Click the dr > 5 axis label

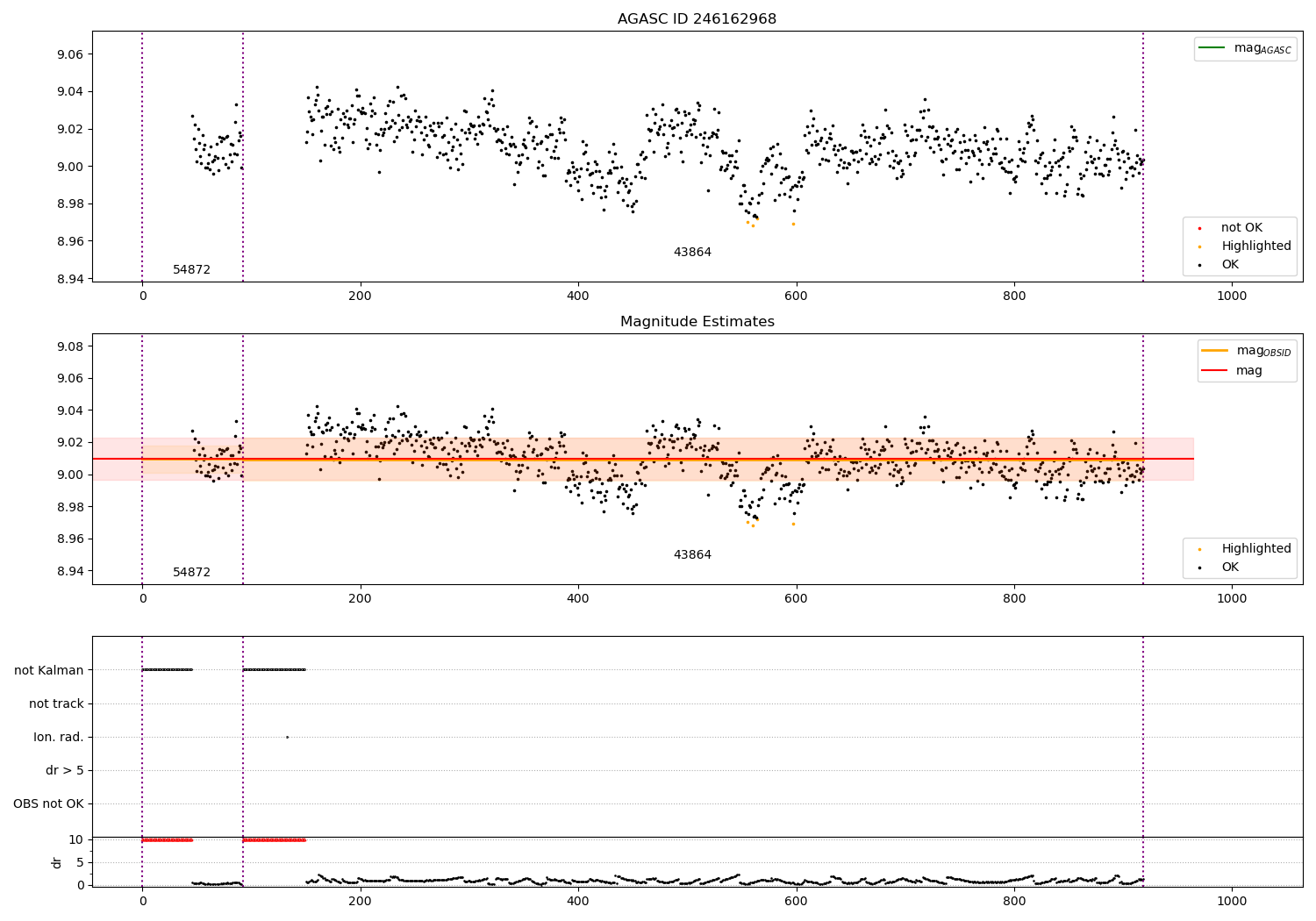(x=65, y=770)
